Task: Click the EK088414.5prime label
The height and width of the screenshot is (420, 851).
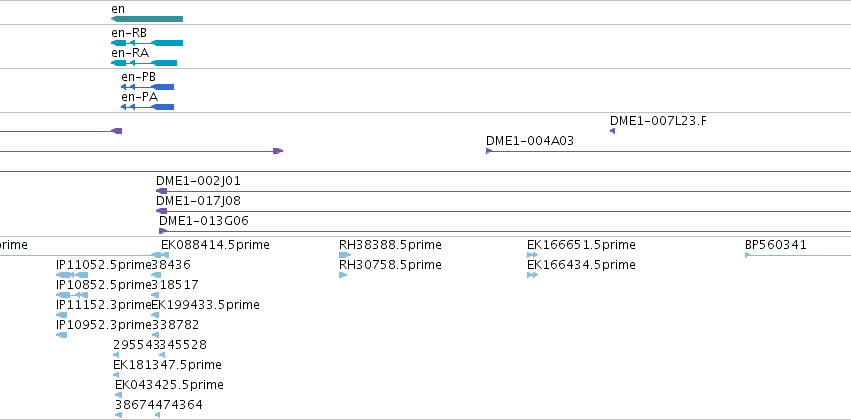Action: coord(215,245)
